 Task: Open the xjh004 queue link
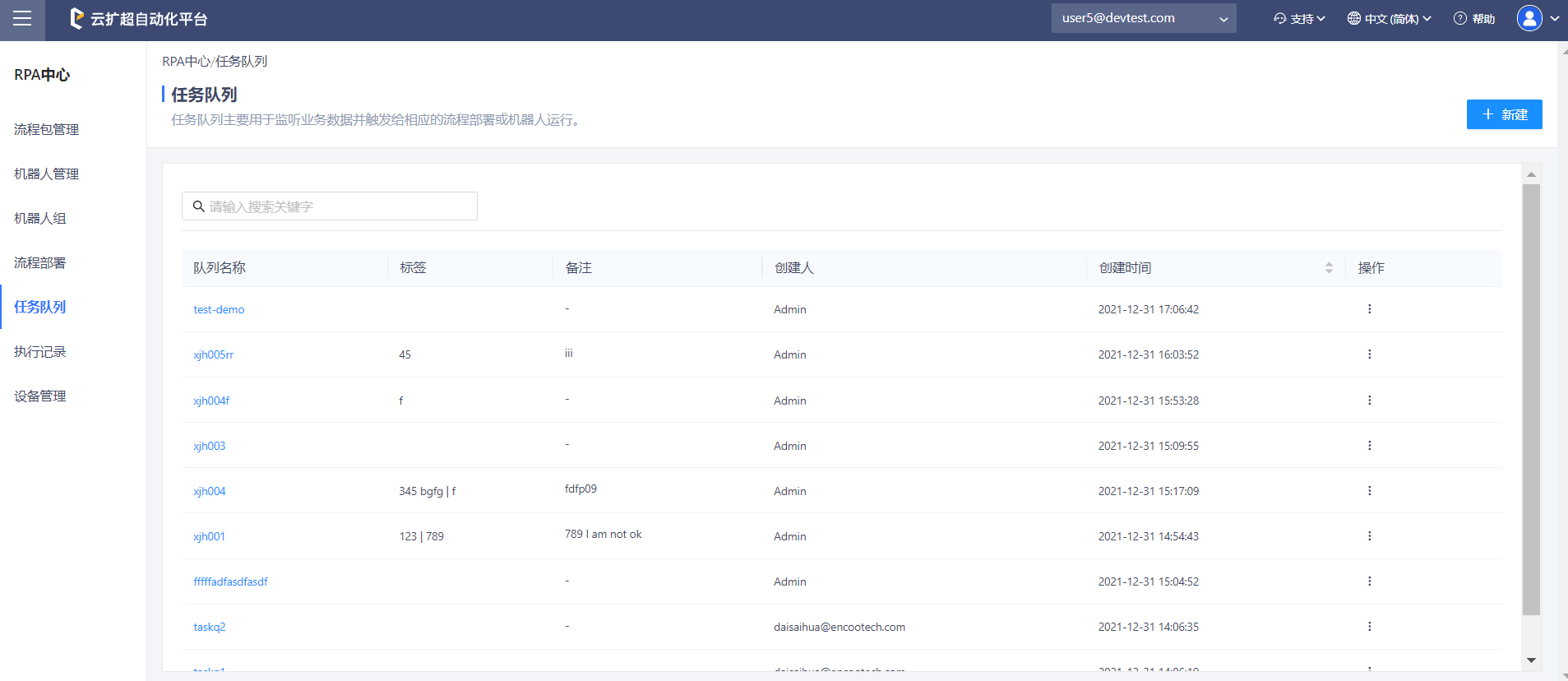(x=210, y=491)
